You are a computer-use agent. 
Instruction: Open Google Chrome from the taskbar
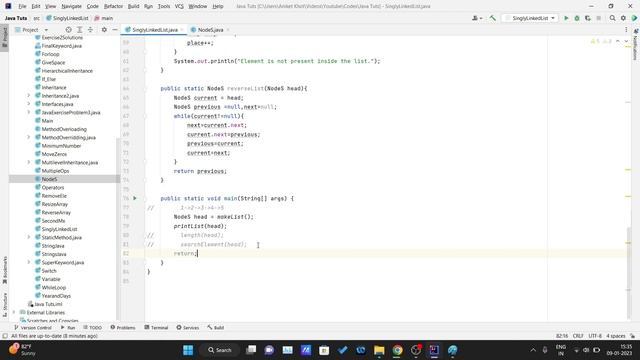pos(397,350)
